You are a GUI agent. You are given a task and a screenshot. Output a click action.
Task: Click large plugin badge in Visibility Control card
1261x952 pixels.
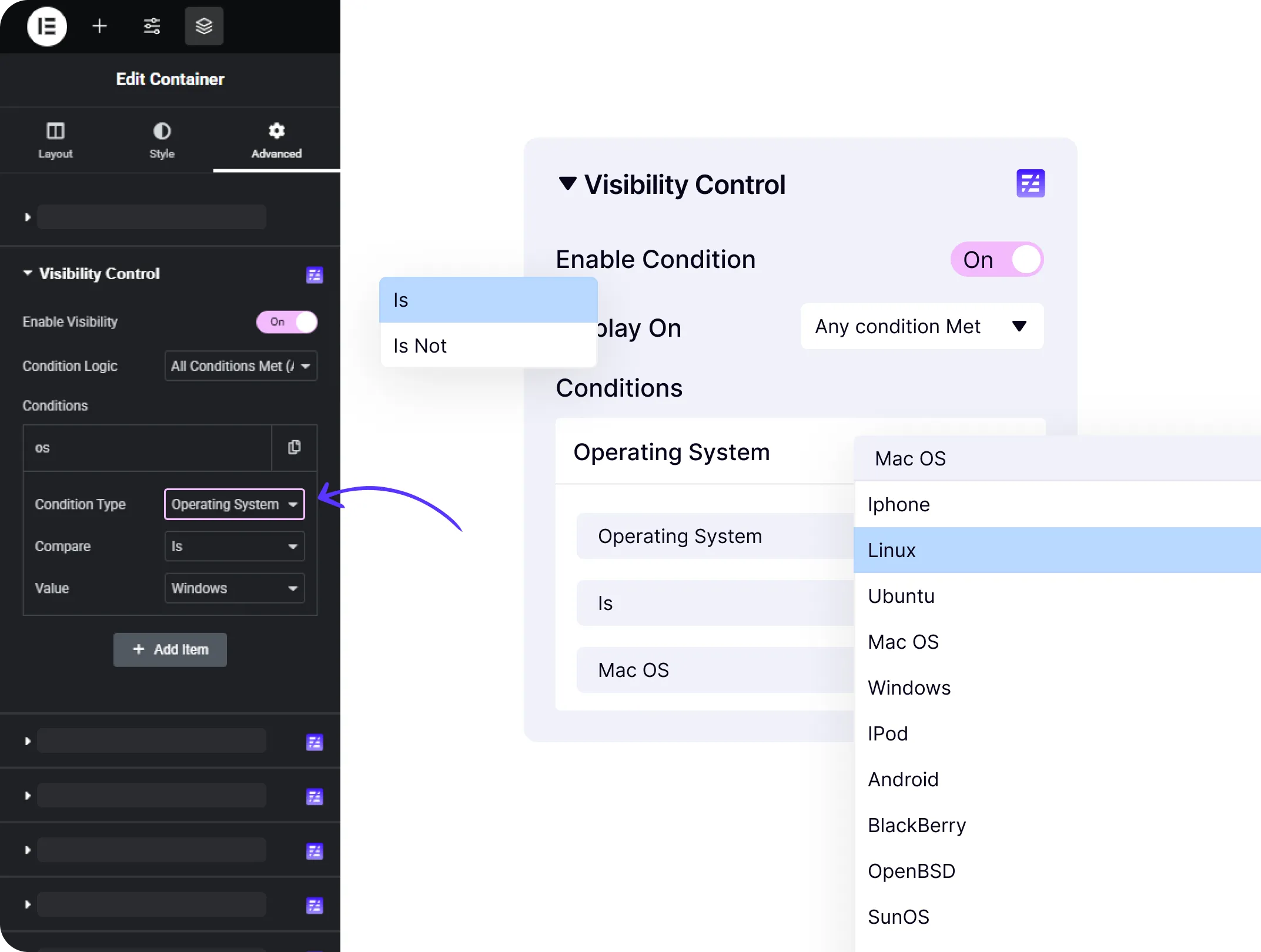click(x=1030, y=183)
